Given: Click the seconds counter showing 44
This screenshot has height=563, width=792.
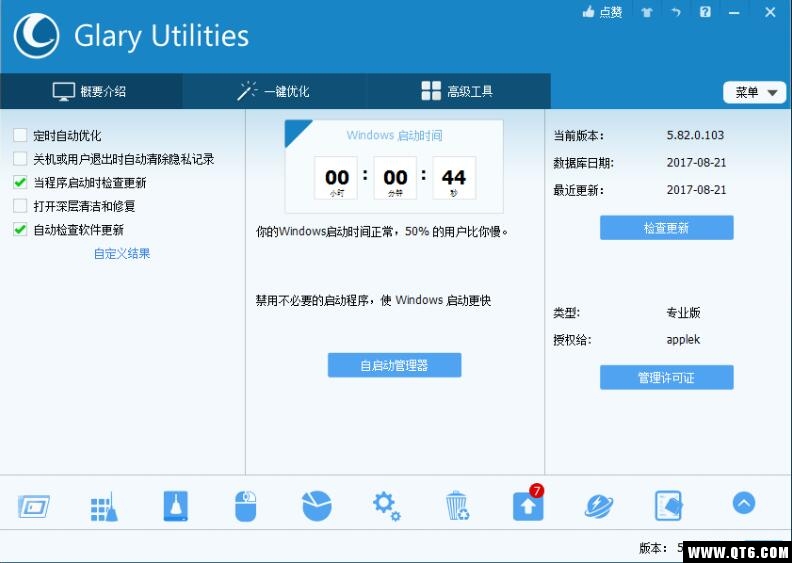Looking at the screenshot, I should pos(454,178).
